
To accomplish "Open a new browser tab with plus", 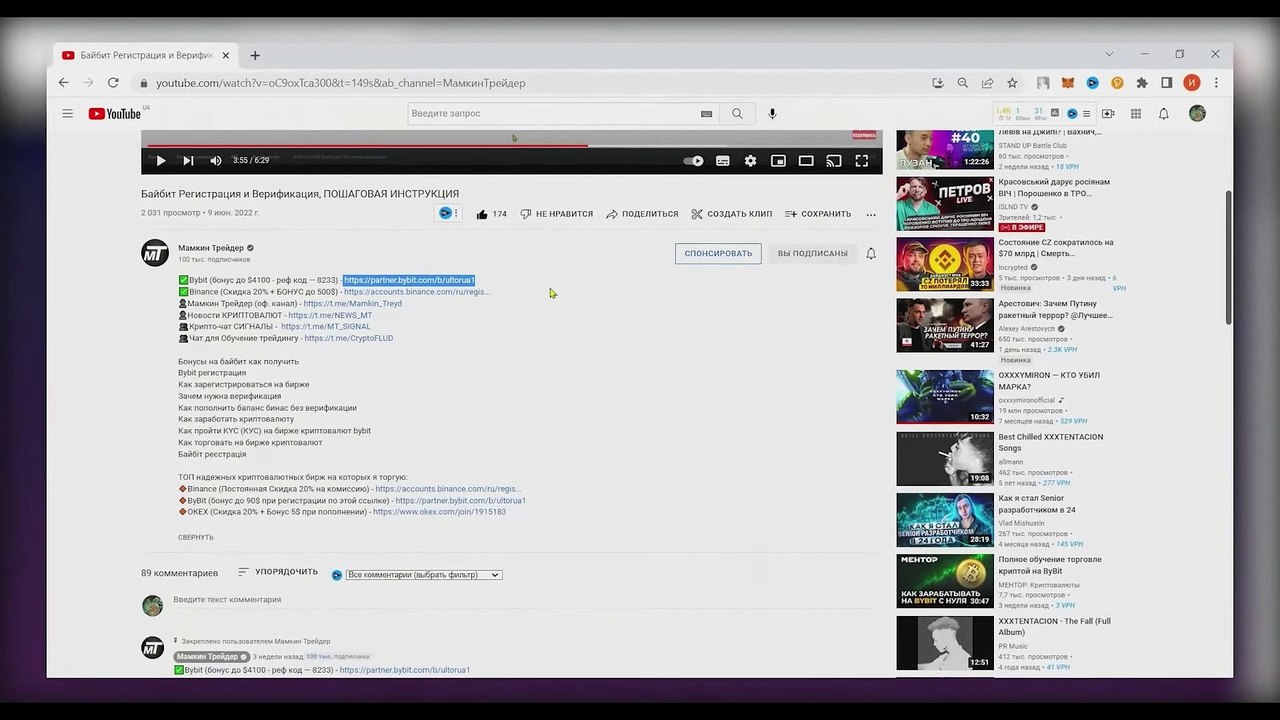I will [255, 55].
